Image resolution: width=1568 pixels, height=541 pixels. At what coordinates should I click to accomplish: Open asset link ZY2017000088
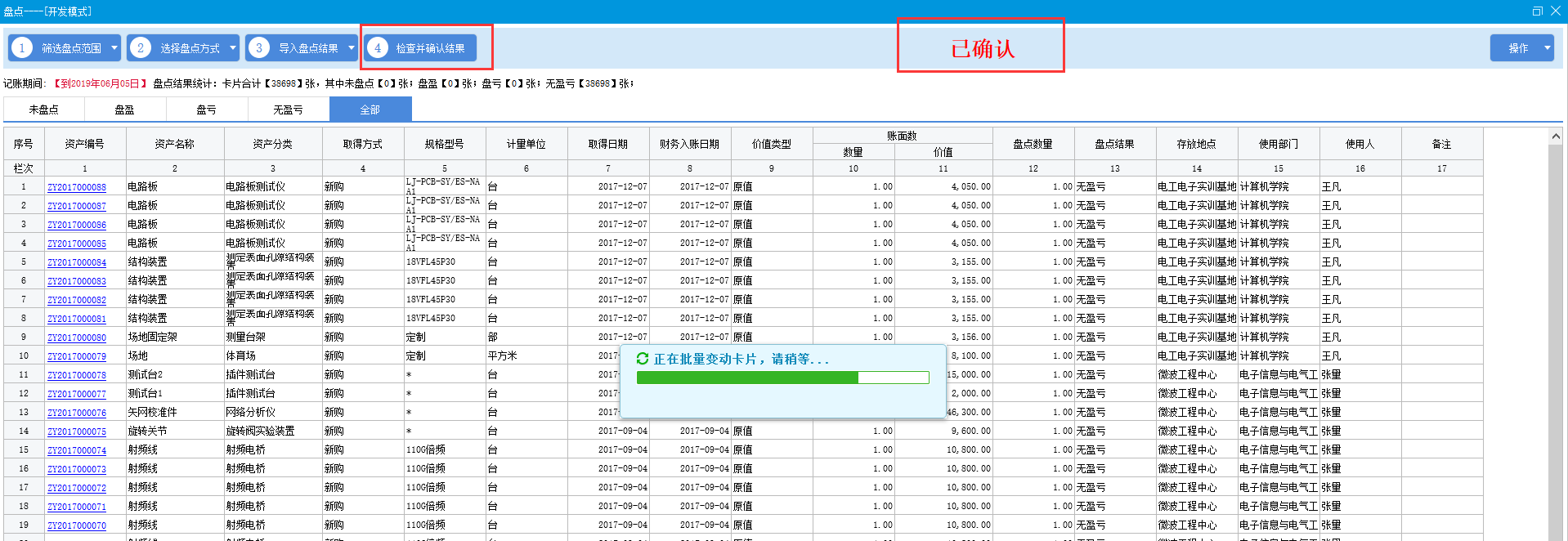pyautogui.click(x=77, y=187)
